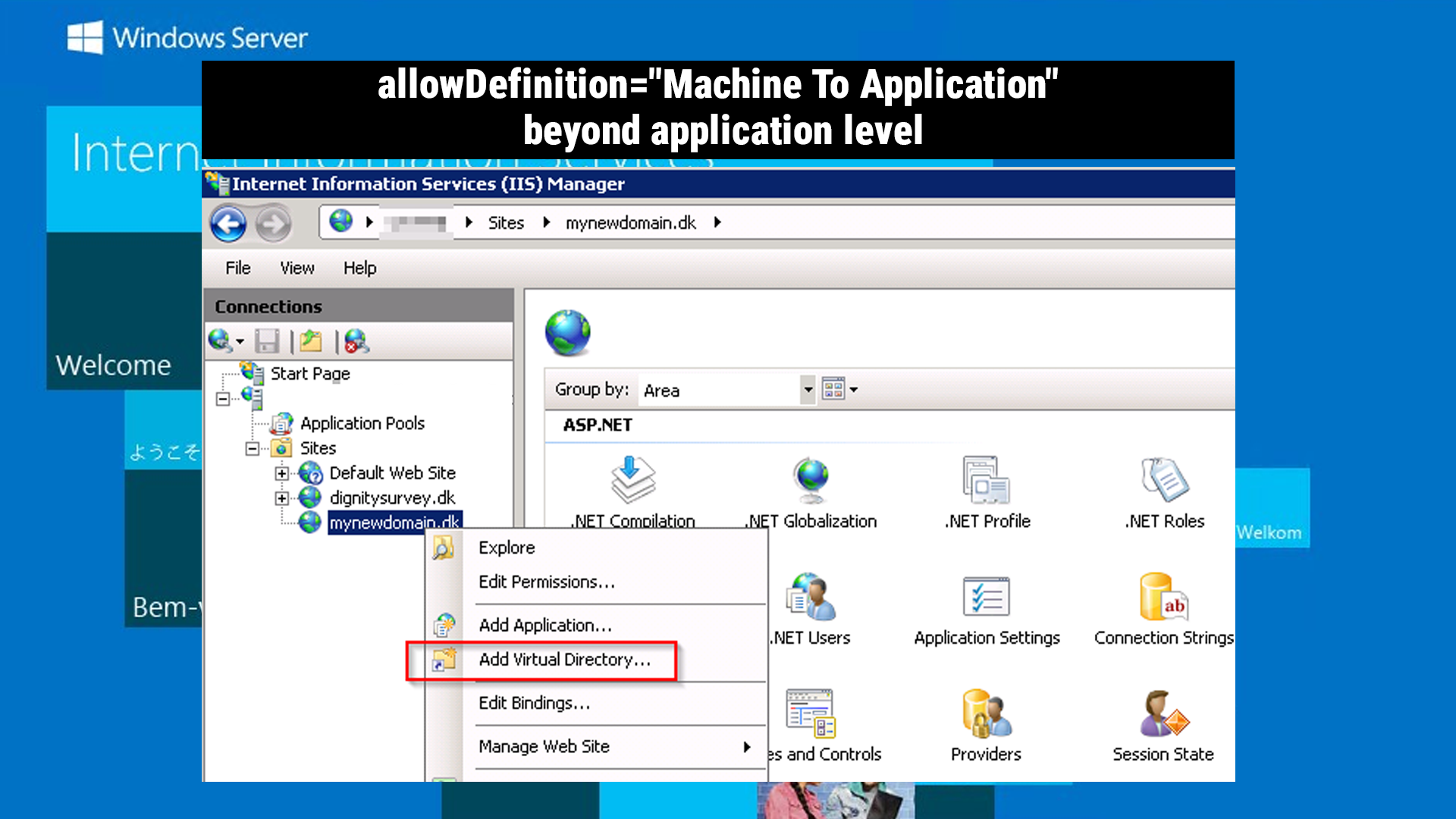The image size is (1456, 819).
Task: Click the Up folder icon in Connections toolbar
Action: pyautogui.click(x=311, y=341)
